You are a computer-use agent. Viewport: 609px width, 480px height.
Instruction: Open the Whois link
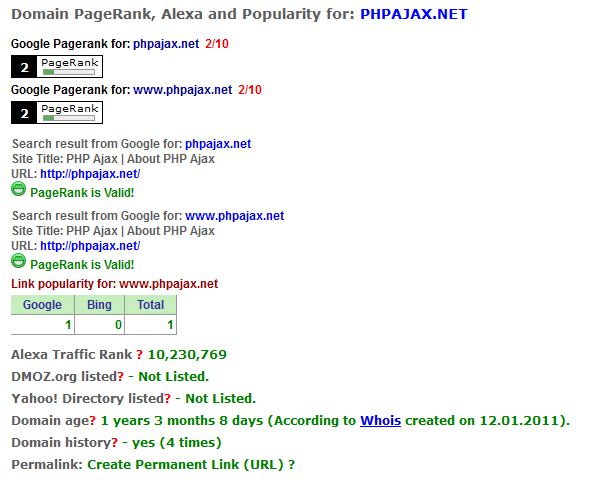click(x=380, y=421)
